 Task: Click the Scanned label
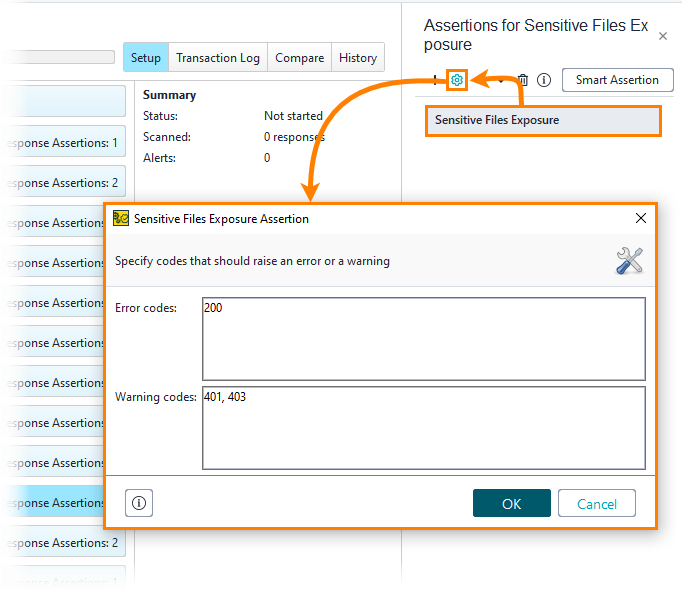click(167, 137)
